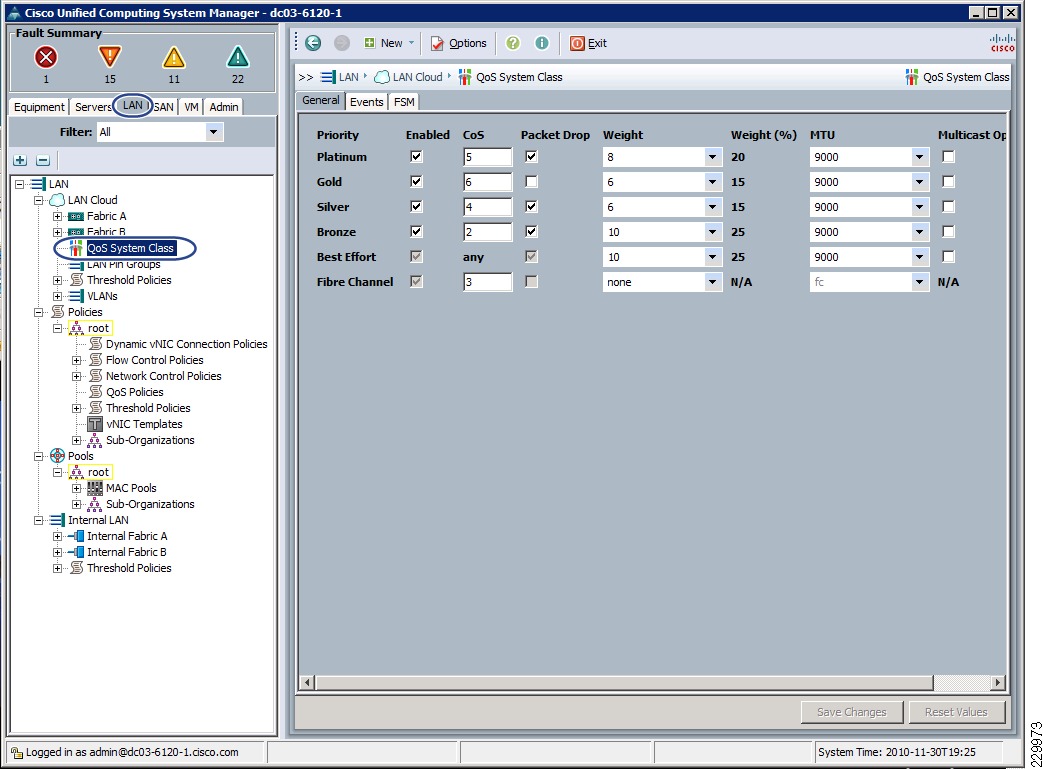Click the horizontal scrollbar right arrow
This screenshot has width=1043, height=769.
click(x=997, y=683)
